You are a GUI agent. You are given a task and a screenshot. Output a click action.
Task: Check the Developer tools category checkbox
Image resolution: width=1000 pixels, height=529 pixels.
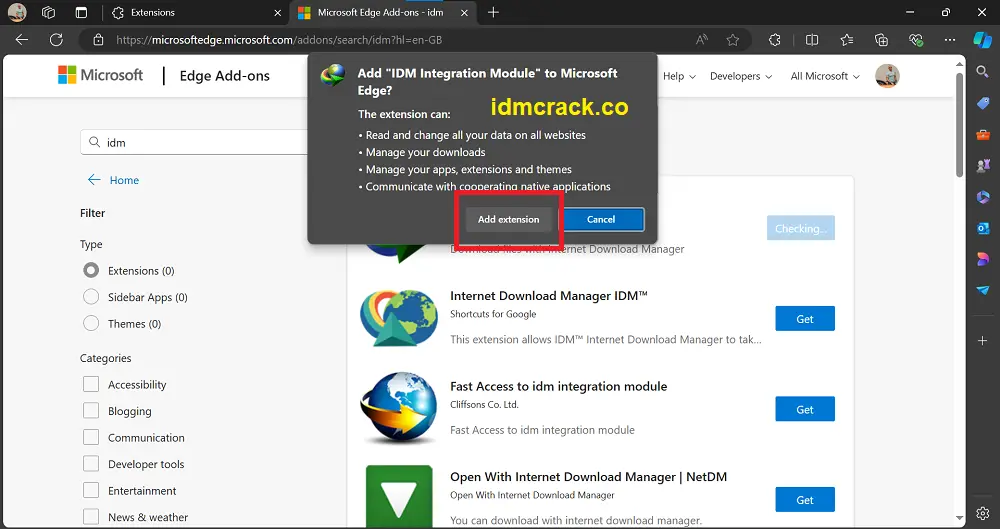[91, 464]
